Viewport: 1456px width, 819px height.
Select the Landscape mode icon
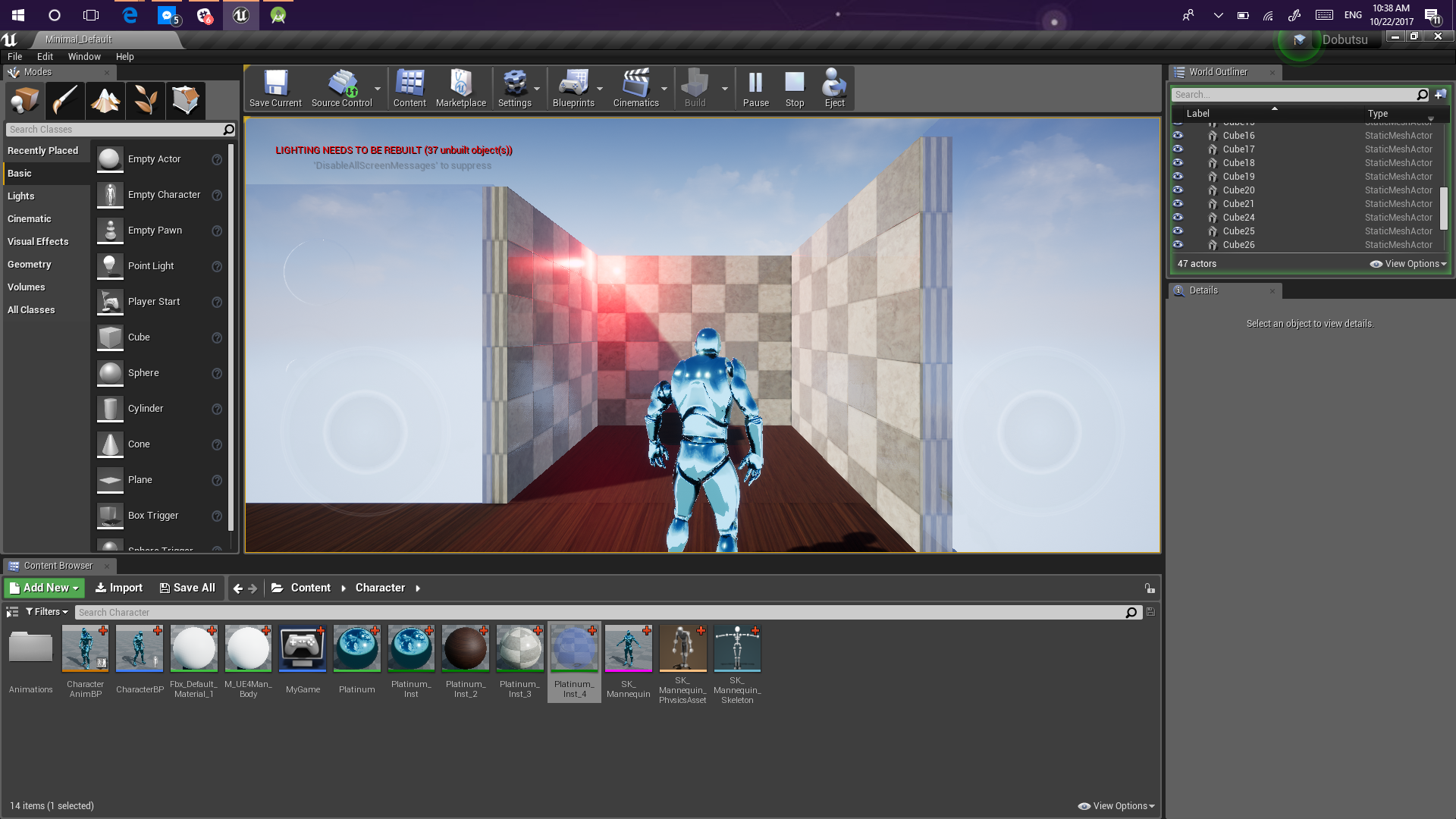[x=105, y=100]
